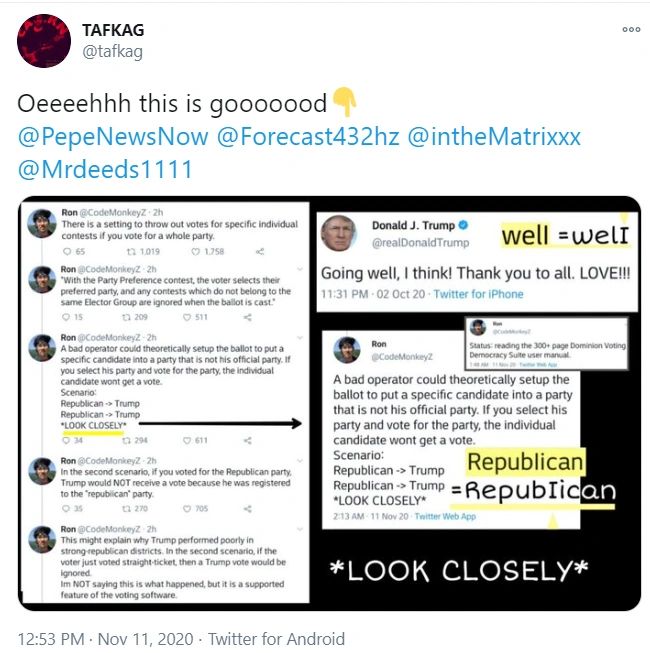The width and height of the screenshot is (650, 653).
Task: Open the tweet's three-dot more options menu
Action: pos(631,30)
